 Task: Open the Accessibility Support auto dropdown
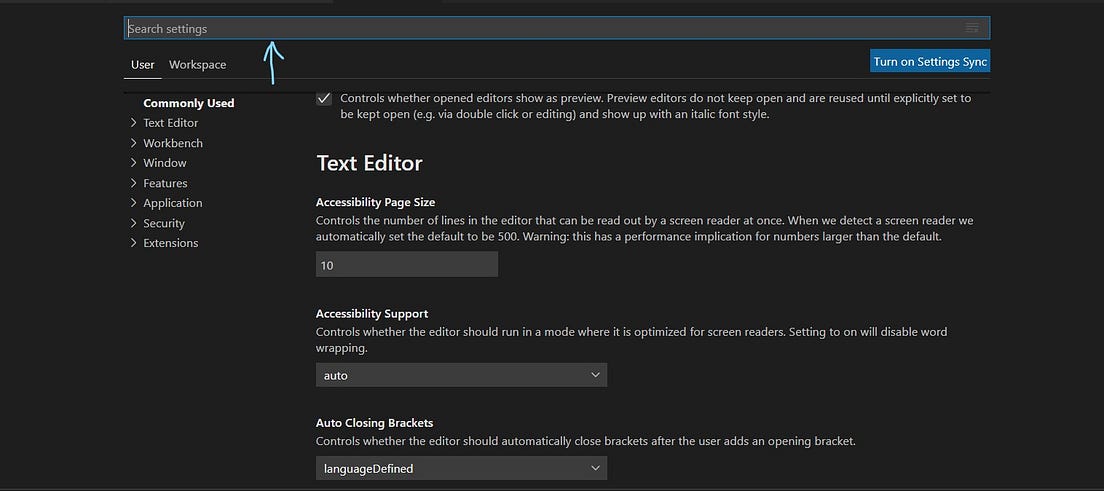[461, 375]
